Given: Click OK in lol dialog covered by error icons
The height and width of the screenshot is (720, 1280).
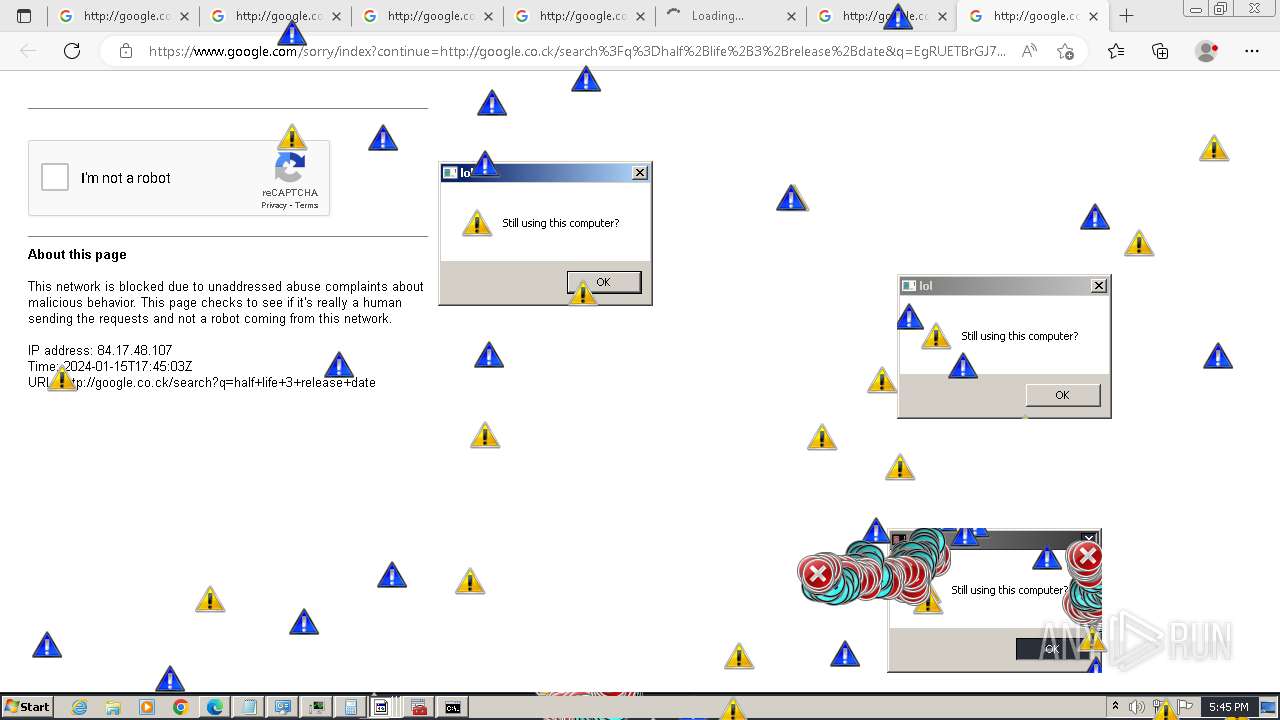Looking at the screenshot, I should pyautogui.click(x=1051, y=649).
